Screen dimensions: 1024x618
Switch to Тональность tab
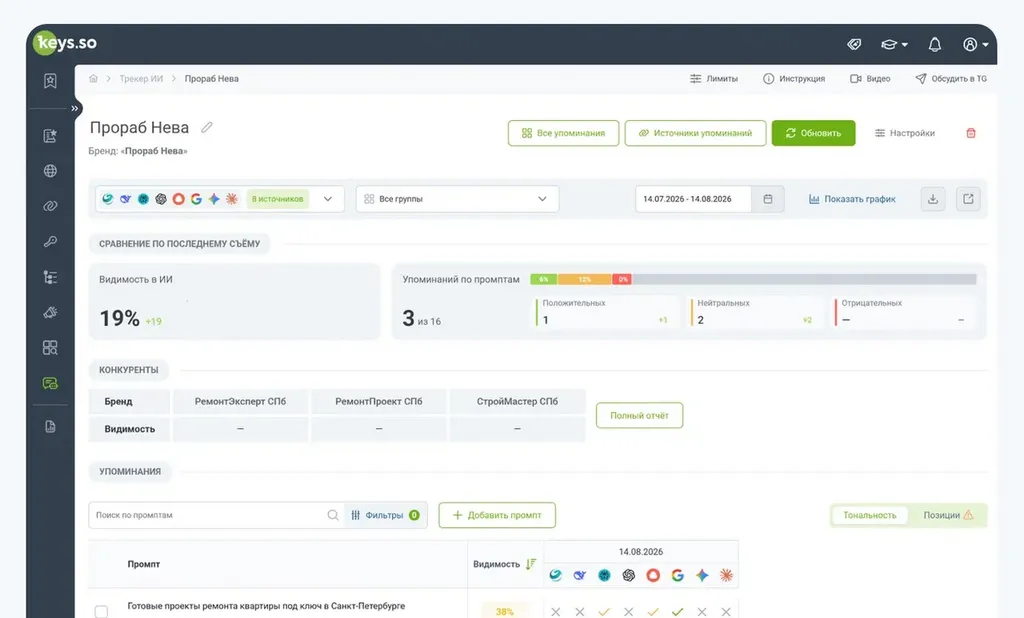[870, 515]
